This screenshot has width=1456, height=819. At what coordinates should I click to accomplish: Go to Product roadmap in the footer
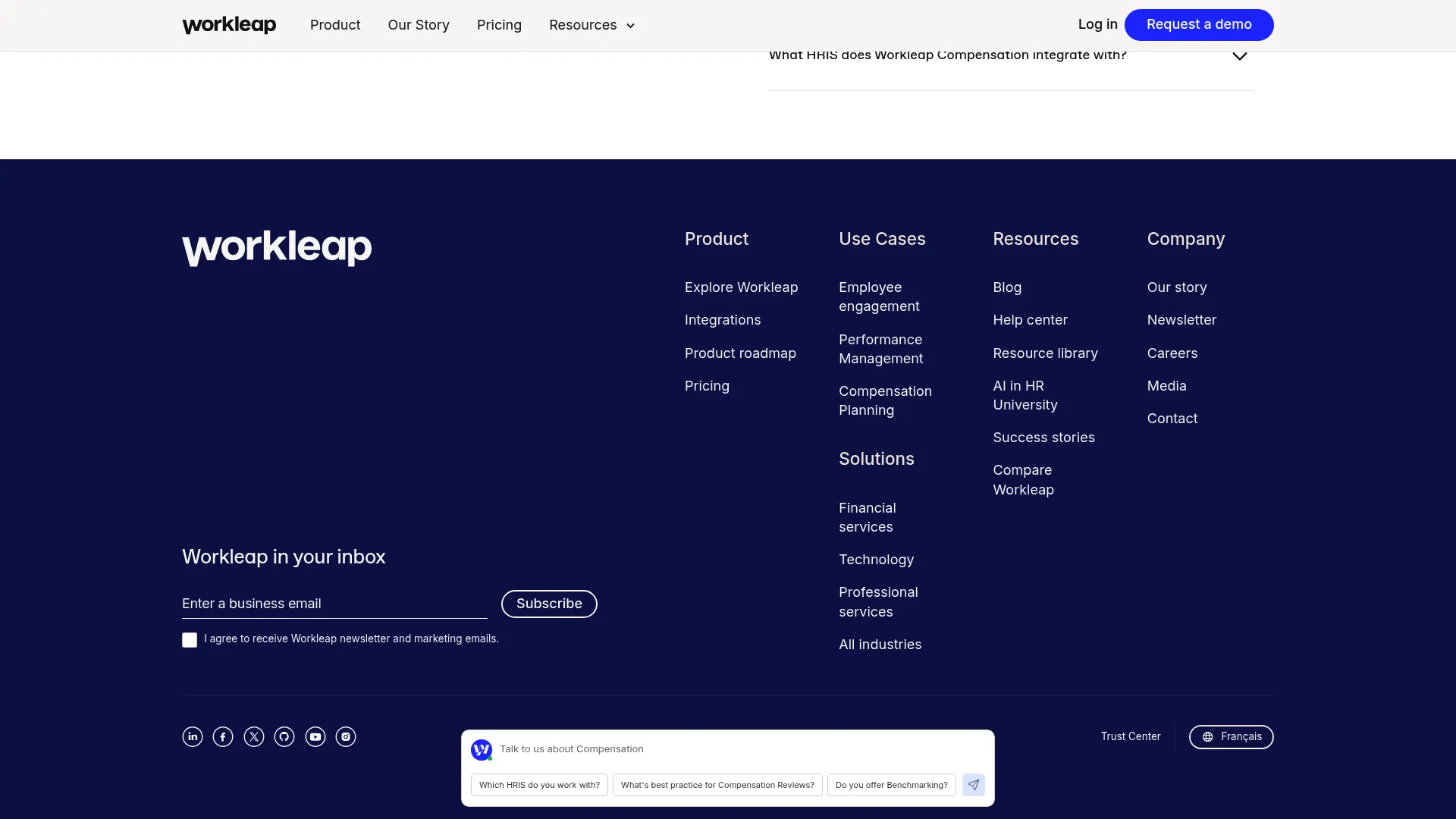pos(740,353)
